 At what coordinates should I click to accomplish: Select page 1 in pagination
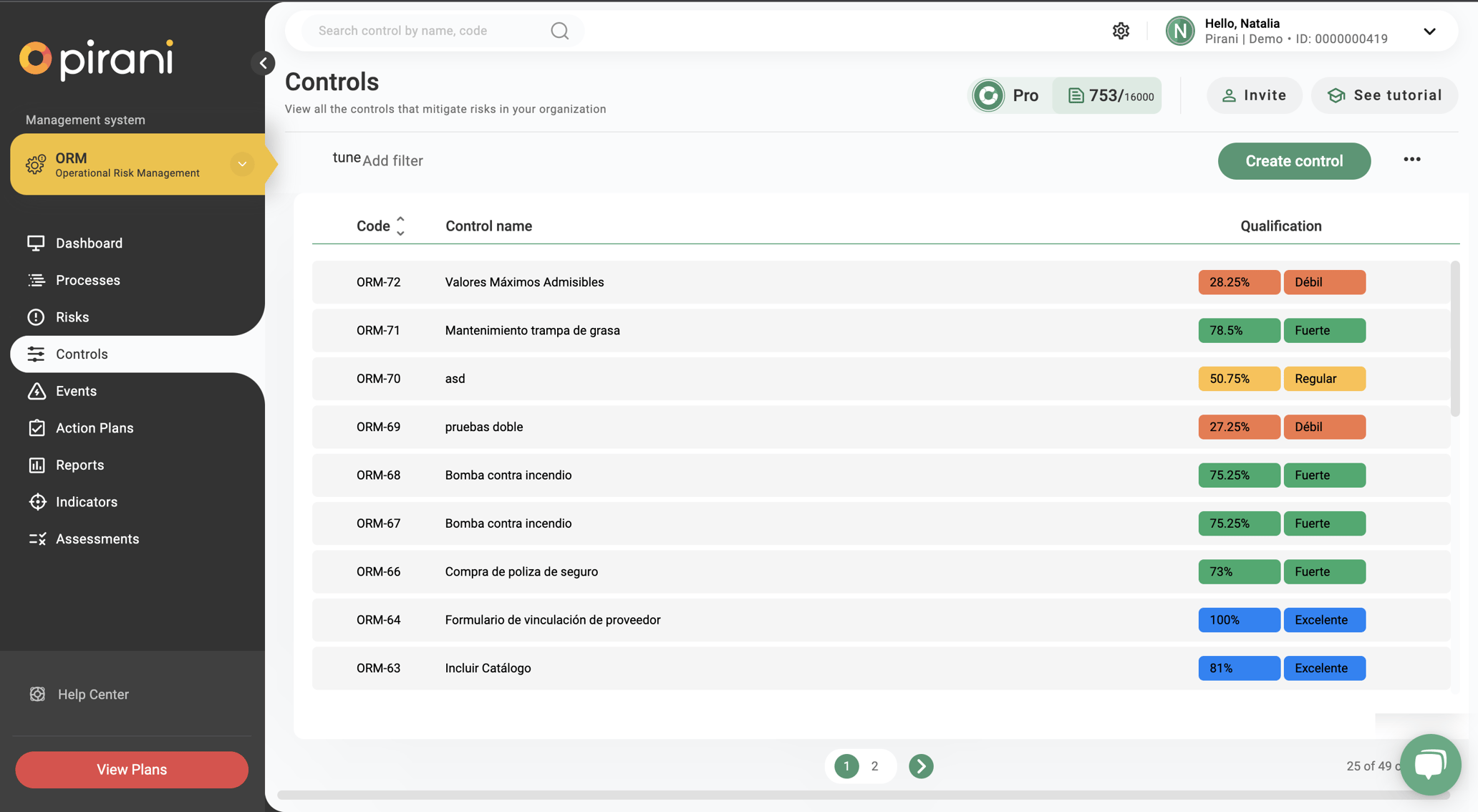846,766
